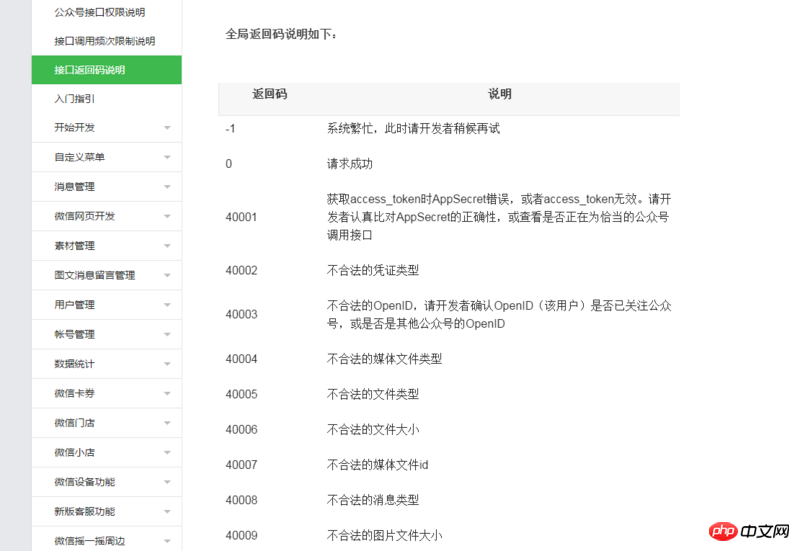Viewport: 800px width, 551px height.
Task: Expand 微信设备功能 dropdown arrow
Action: (x=167, y=482)
